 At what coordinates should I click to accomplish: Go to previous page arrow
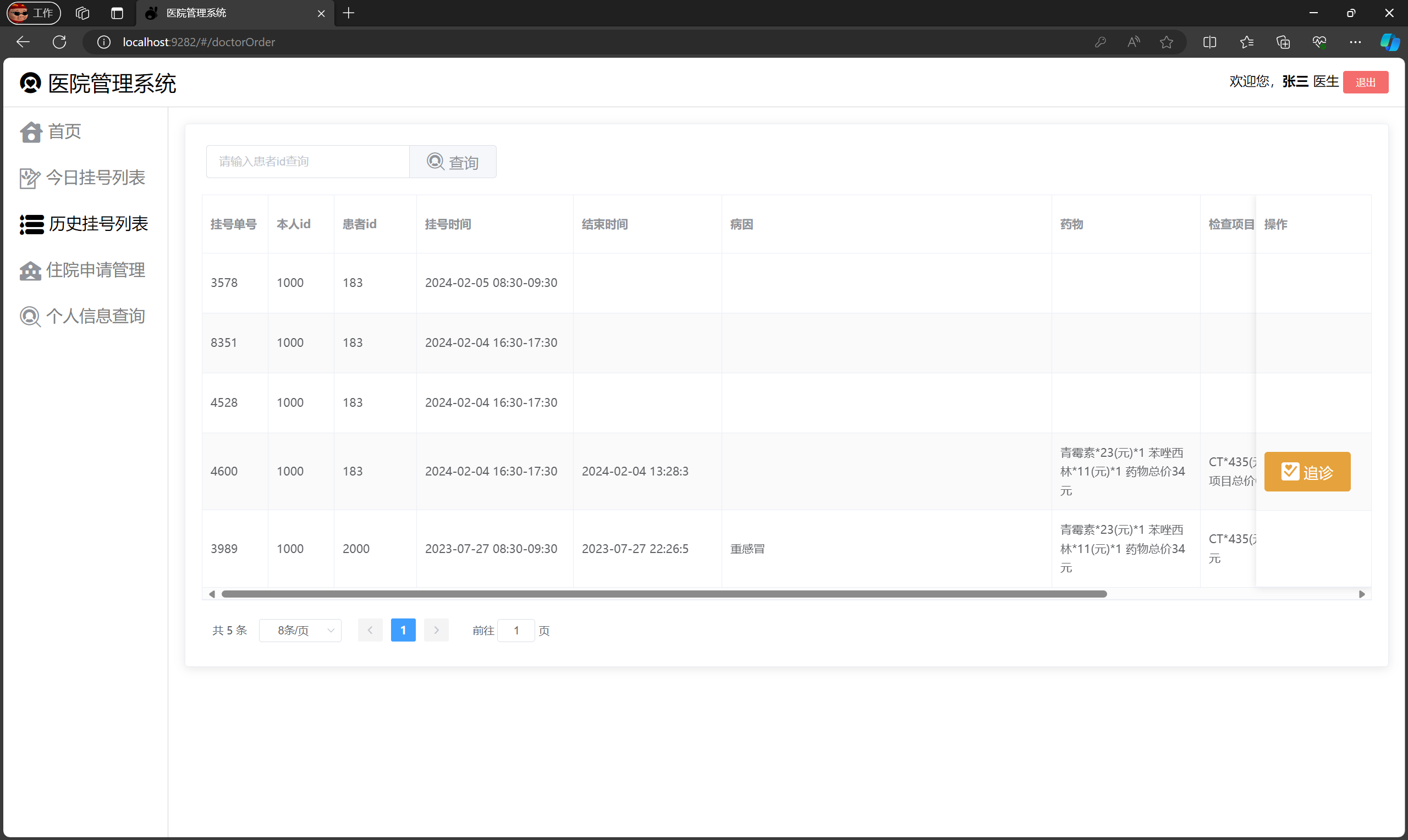pos(370,630)
